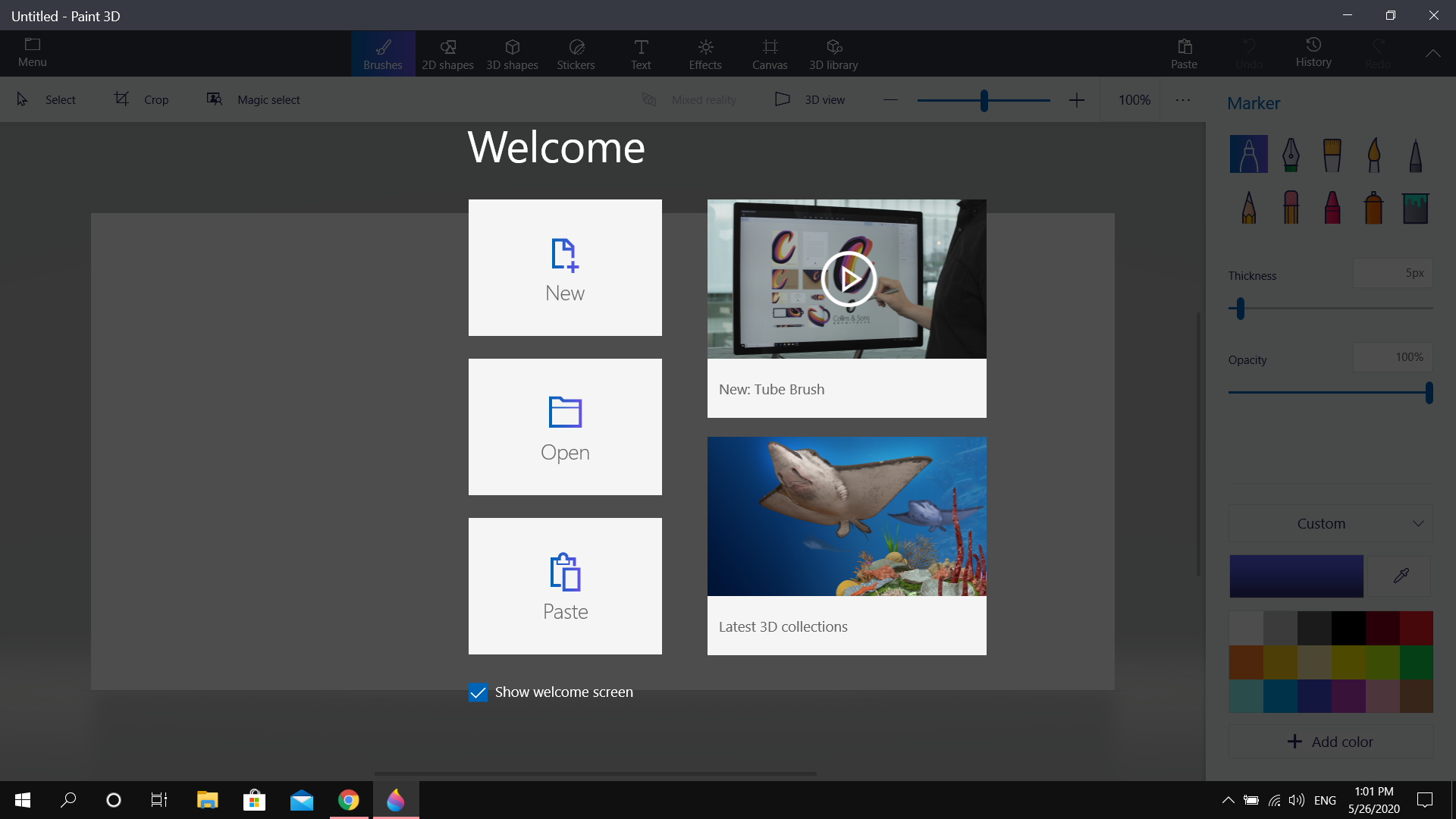Choose the bright red color swatch
The image size is (1456, 819).
tap(1416, 628)
